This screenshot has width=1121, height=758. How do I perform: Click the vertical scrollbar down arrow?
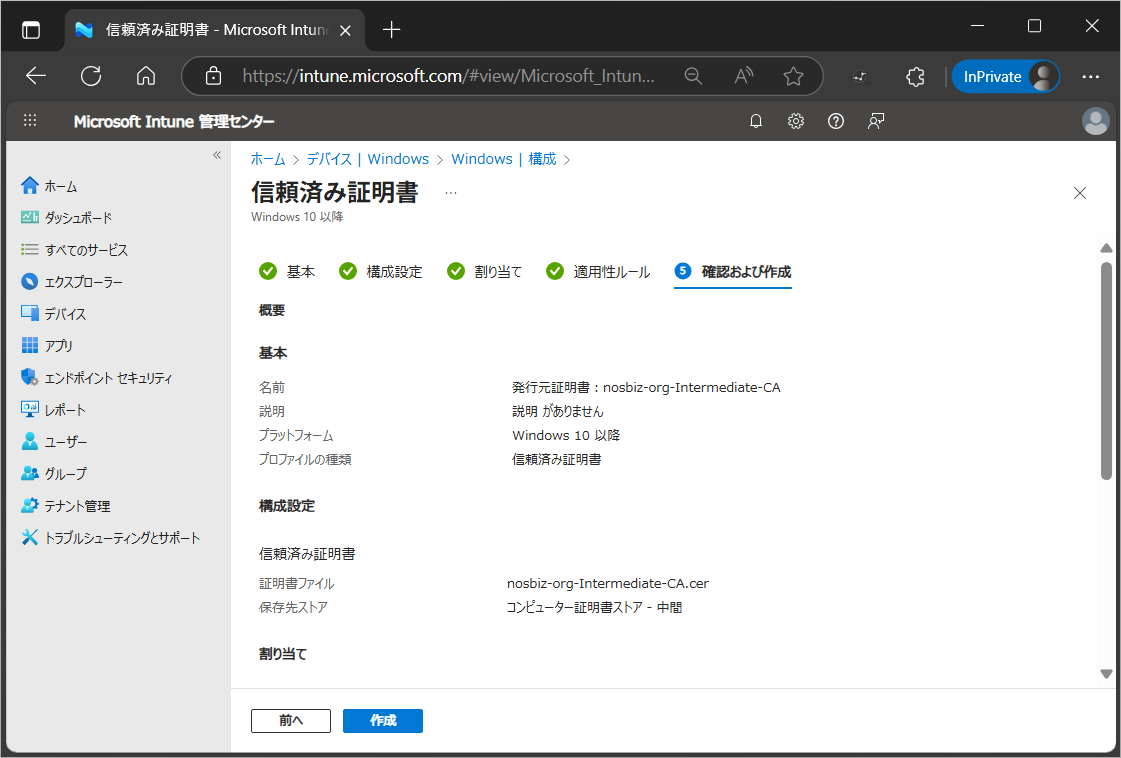(x=1106, y=674)
